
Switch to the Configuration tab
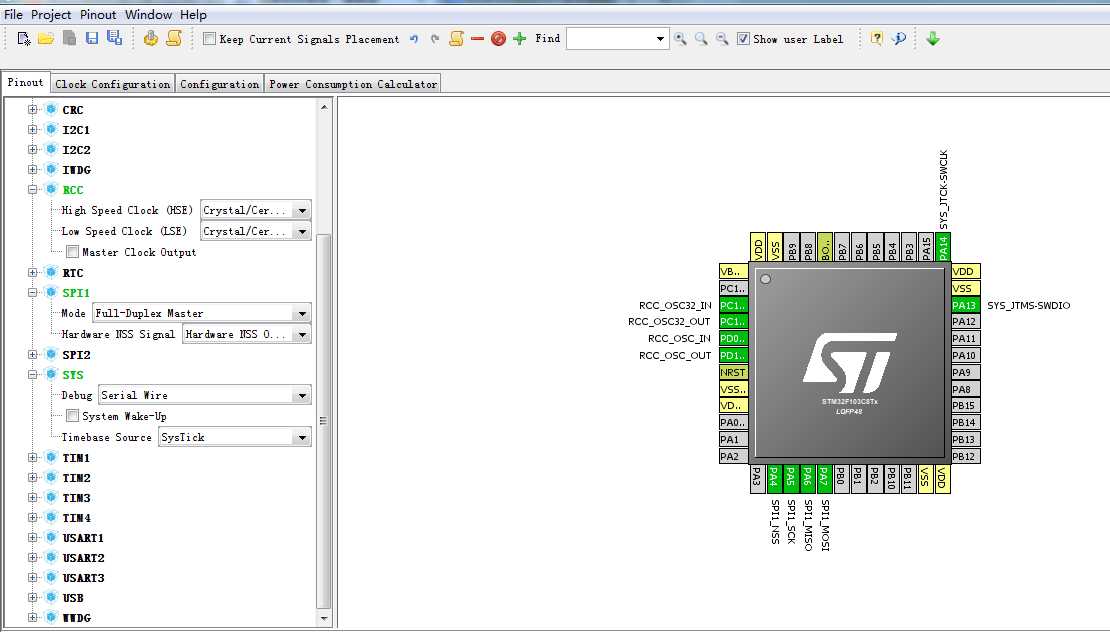click(219, 84)
